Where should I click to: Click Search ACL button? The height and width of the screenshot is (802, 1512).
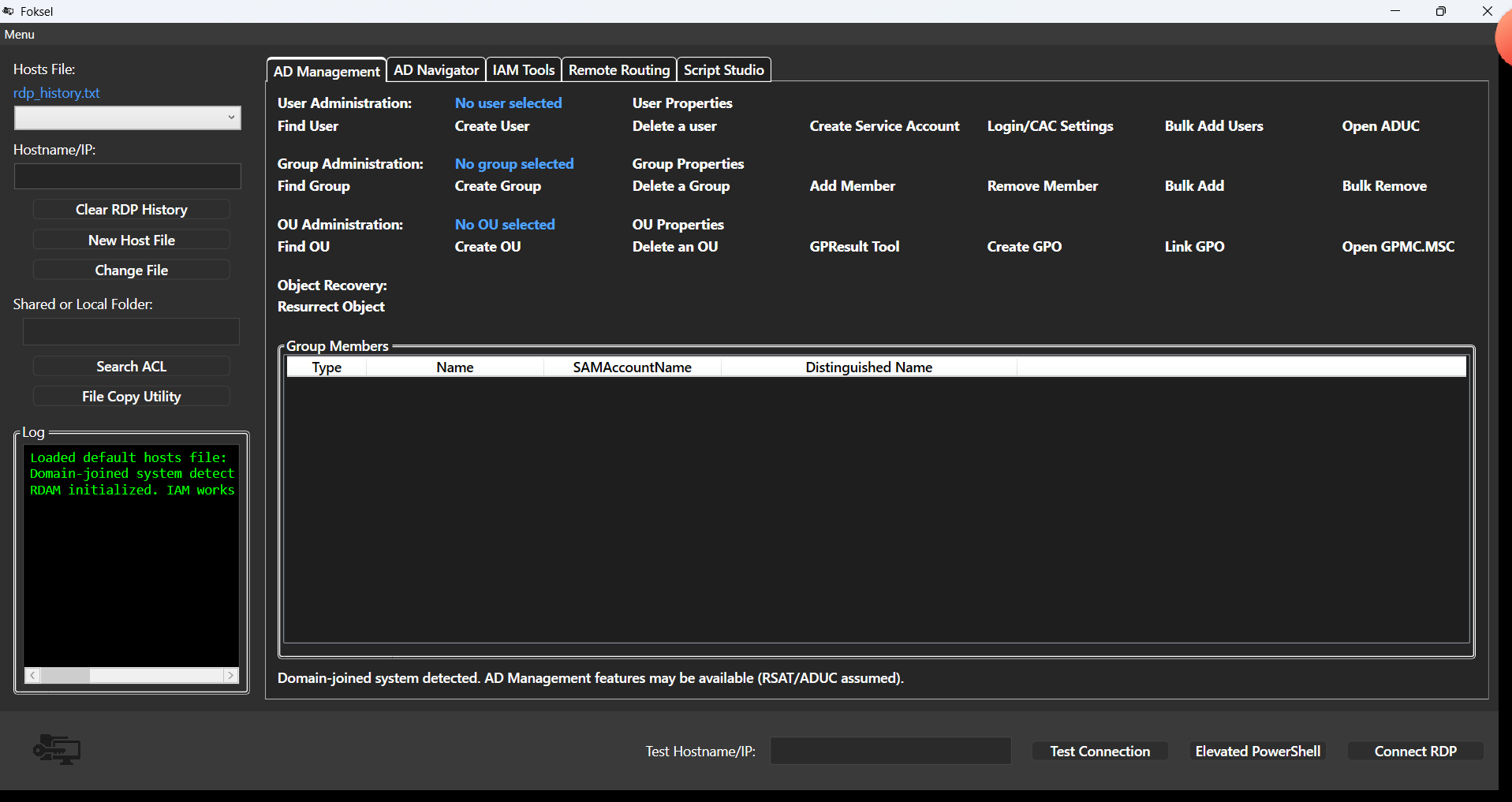(132, 367)
